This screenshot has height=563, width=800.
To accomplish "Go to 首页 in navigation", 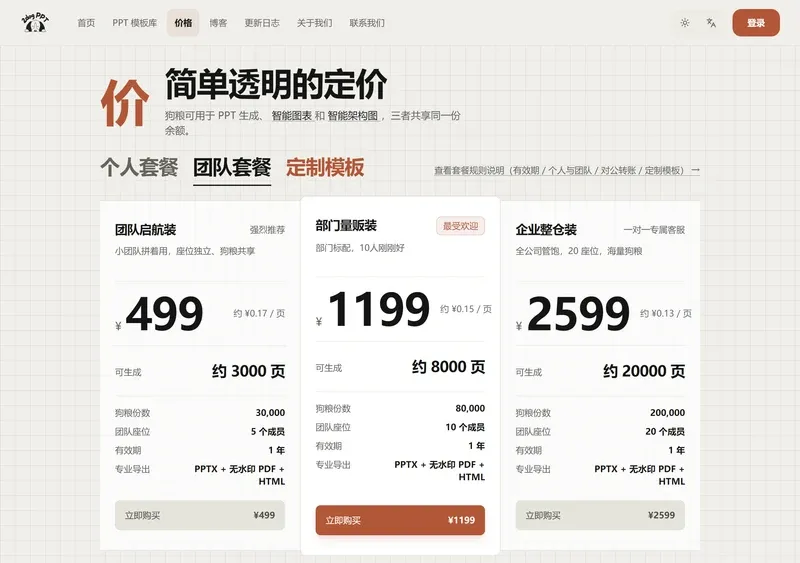I will [x=86, y=23].
